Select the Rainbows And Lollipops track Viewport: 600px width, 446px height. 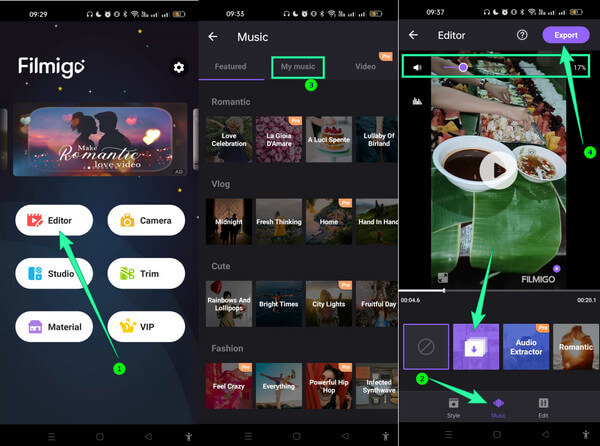[x=229, y=304]
